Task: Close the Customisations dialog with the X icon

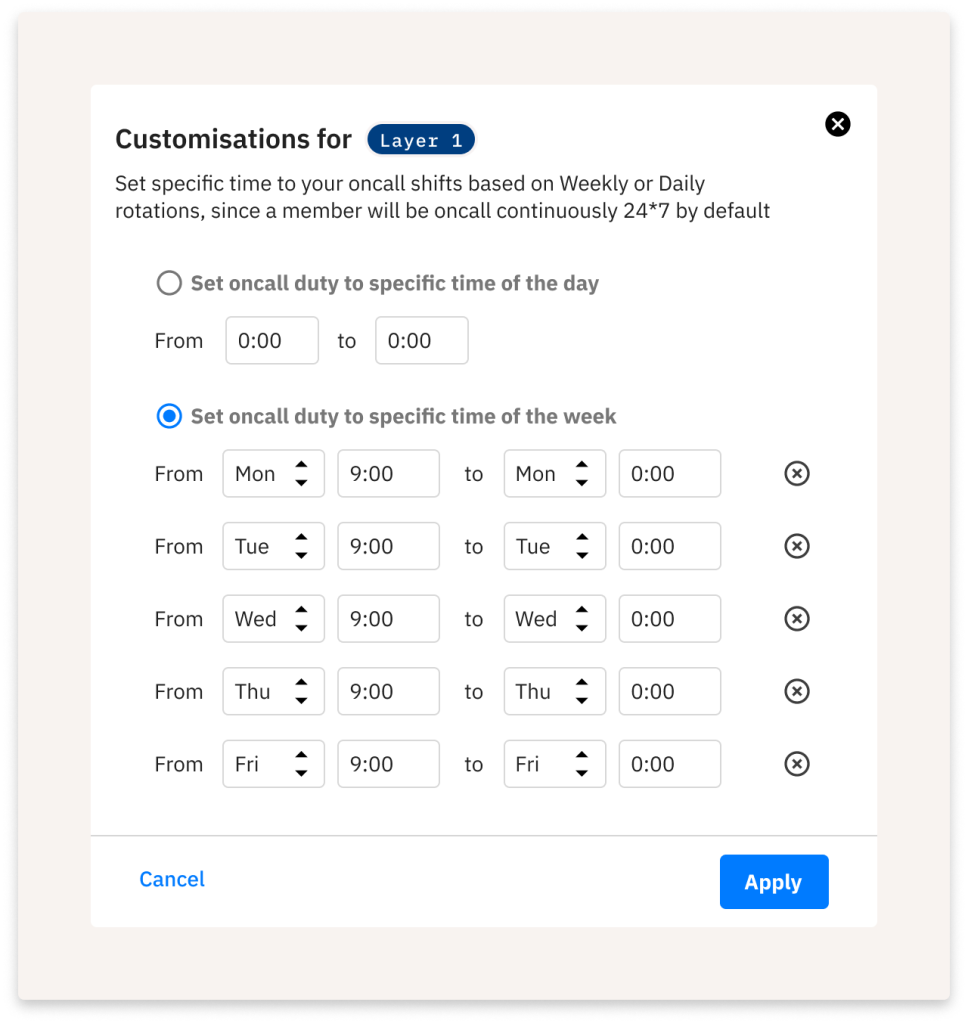Action: (837, 124)
